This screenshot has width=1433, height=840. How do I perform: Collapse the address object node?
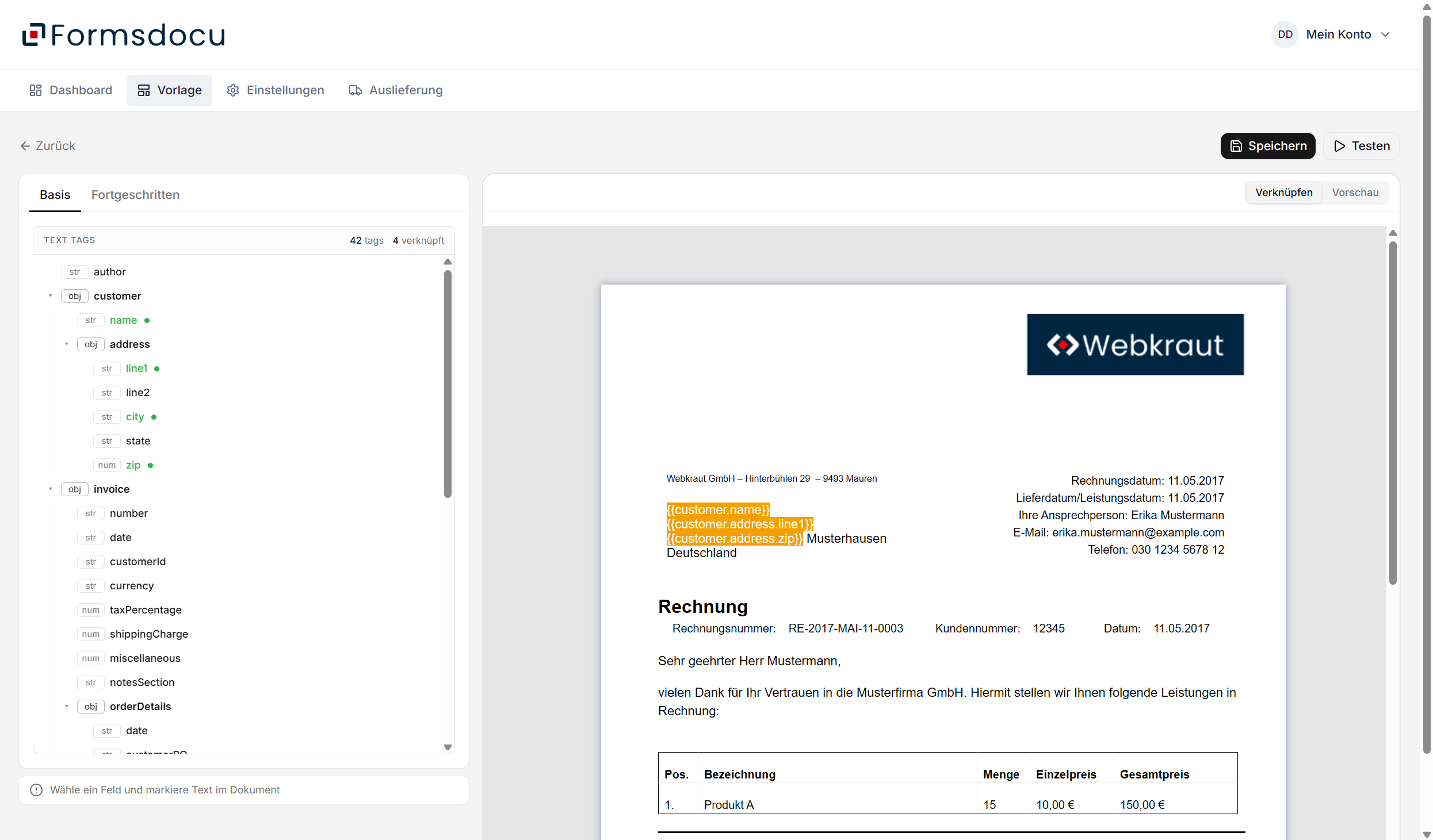coord(67,344)
